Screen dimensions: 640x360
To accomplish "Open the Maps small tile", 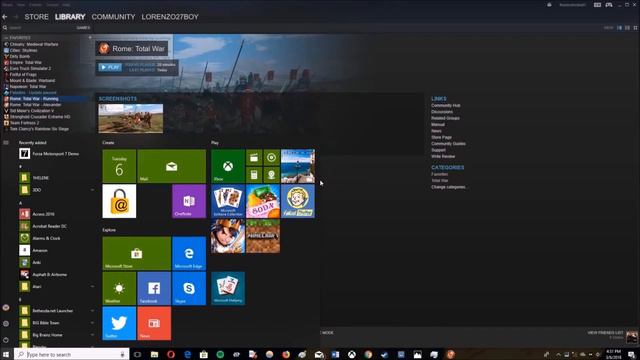I will [271, 175].
